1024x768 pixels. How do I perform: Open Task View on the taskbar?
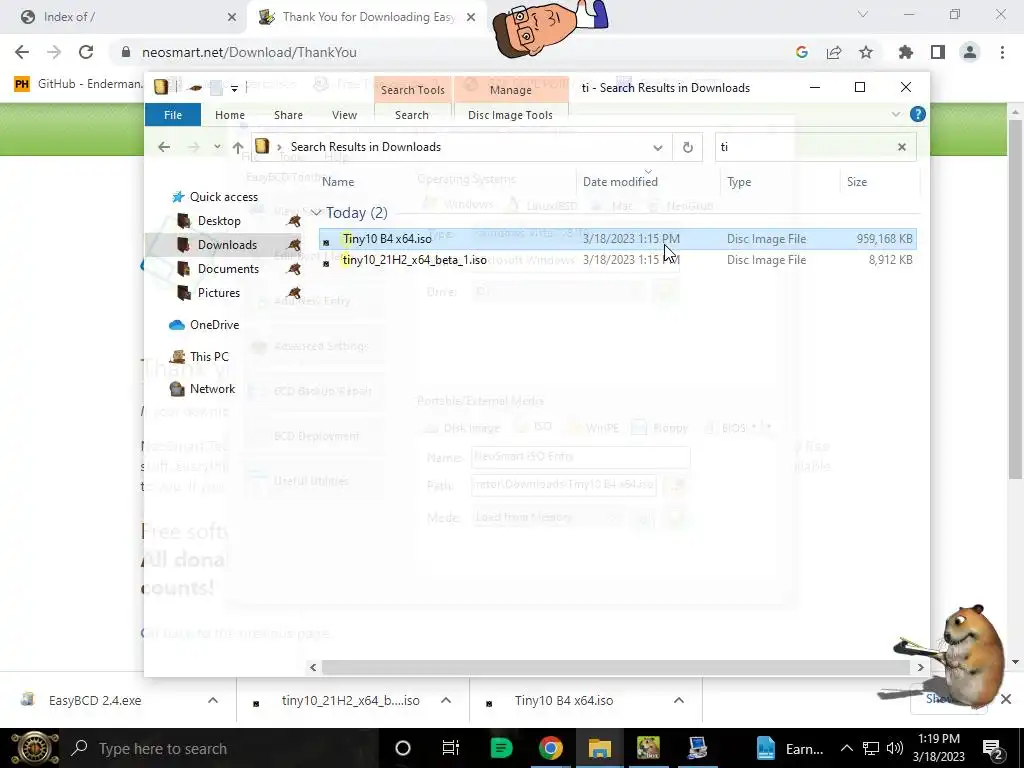click(451, 748)
